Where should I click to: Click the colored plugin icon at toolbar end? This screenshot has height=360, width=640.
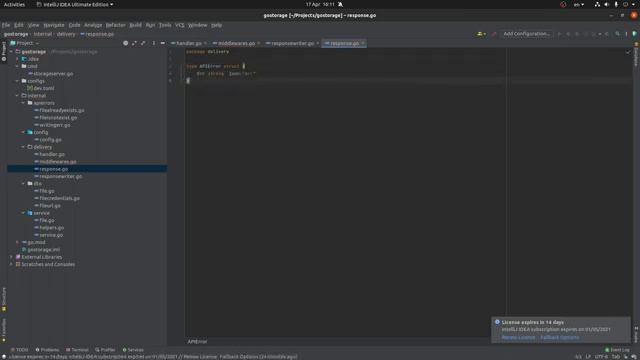tap(635, 34)
